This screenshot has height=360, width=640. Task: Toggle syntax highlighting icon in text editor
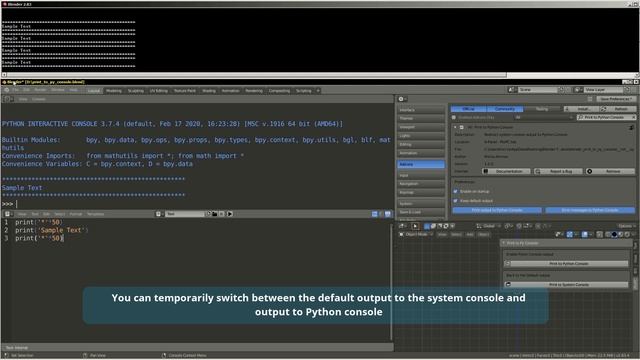pos(387,214)
